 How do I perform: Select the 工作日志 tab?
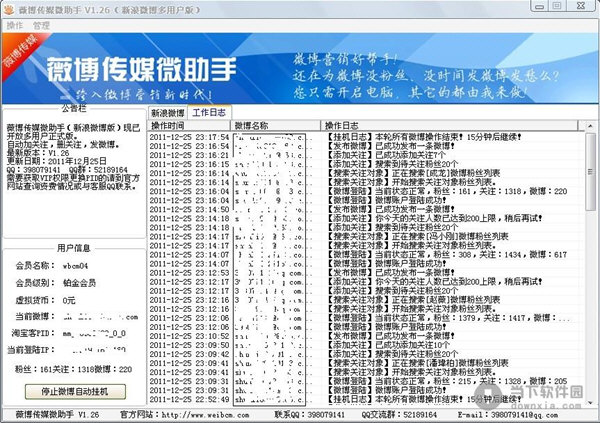(x=209, y=112)
